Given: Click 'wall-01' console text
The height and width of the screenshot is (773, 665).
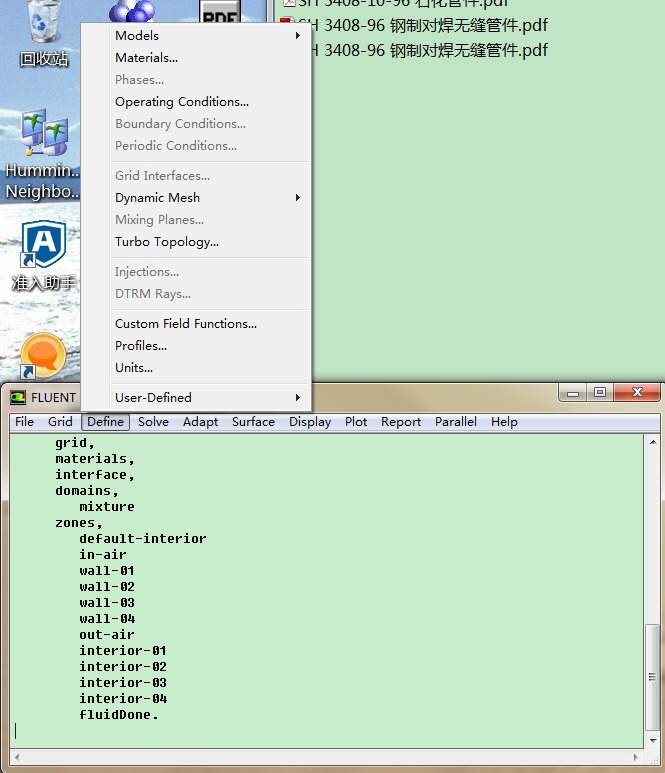Looking at the screenshot, I should click(x=106, y=570).
